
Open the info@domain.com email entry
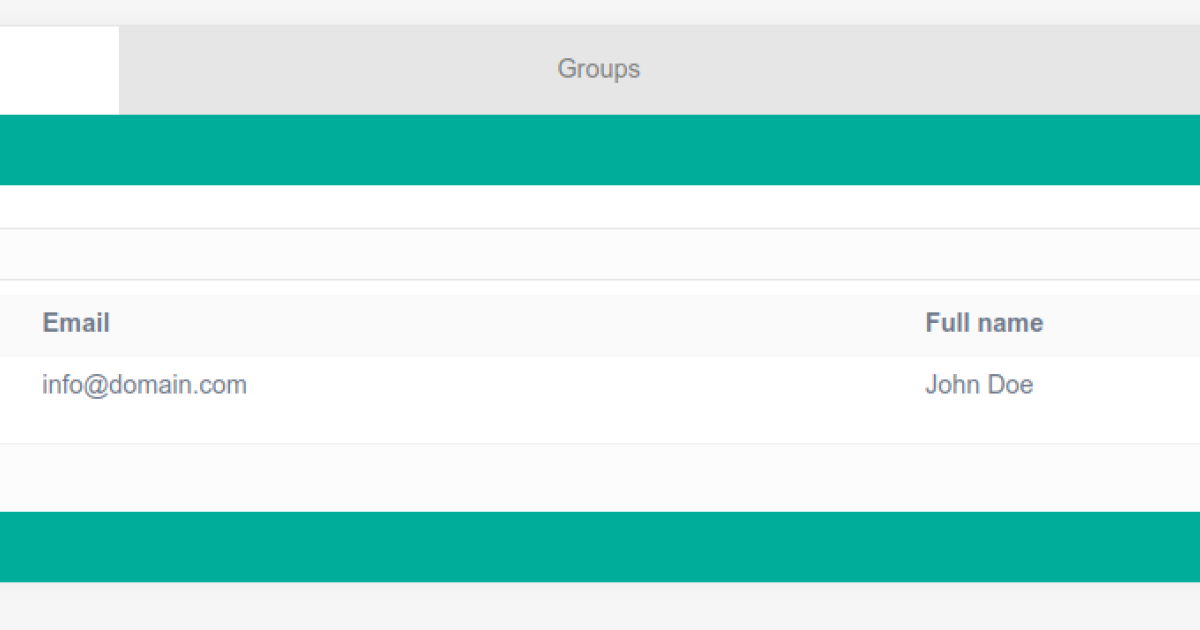pos(144,385)
